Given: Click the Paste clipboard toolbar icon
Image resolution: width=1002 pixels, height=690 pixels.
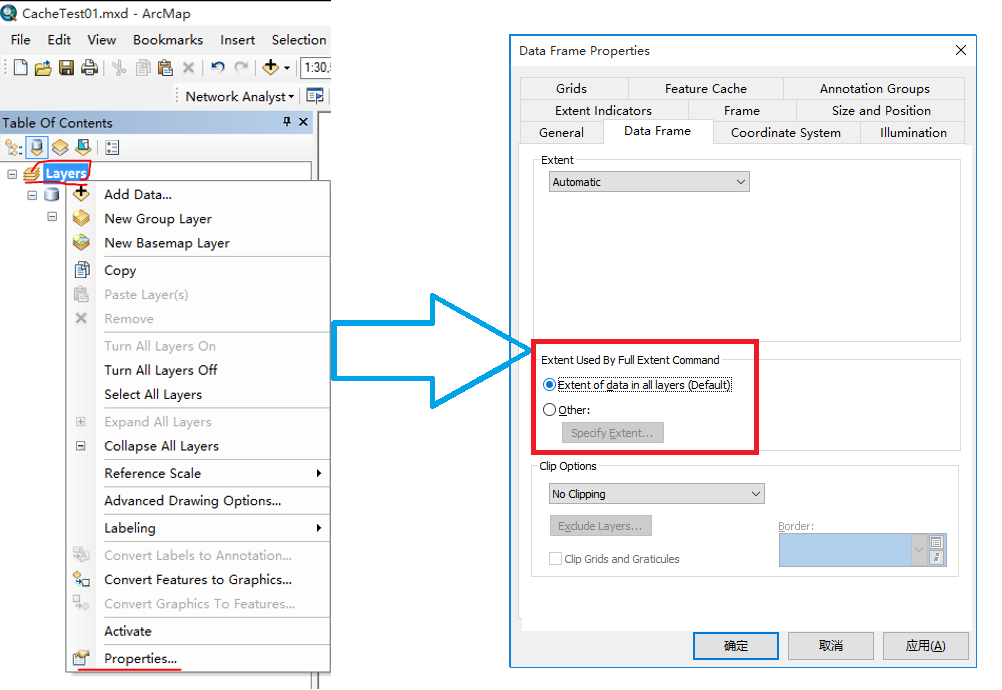Looking at the screenshot, I should (x=166, y=68).
